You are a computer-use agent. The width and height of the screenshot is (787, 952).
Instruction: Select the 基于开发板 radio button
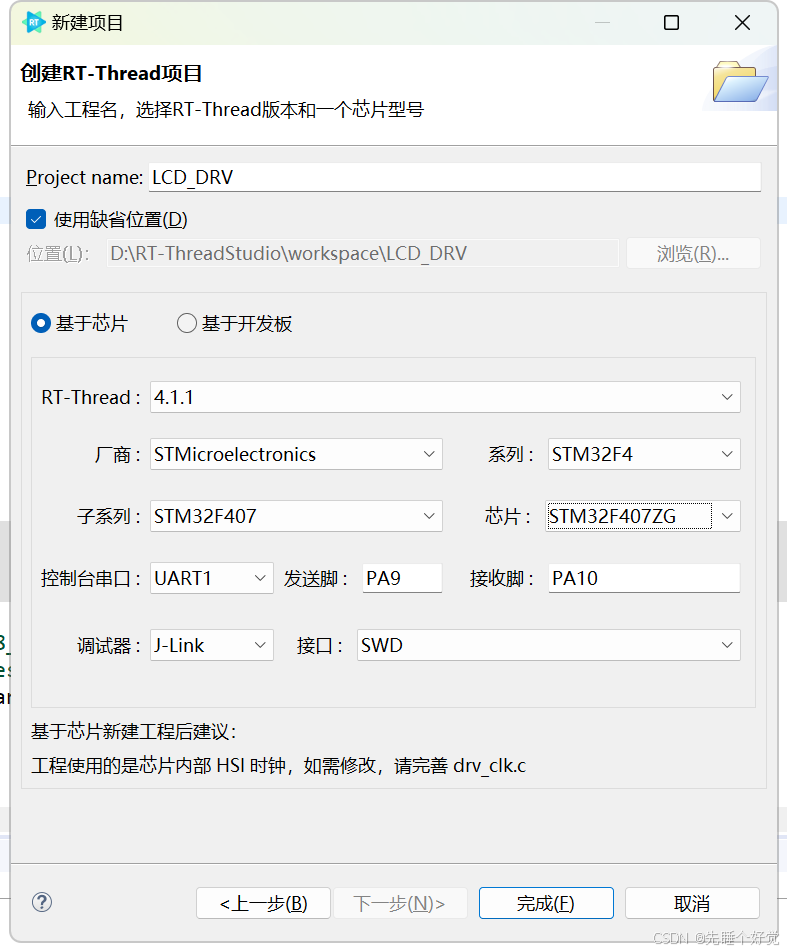[x=186, y=323]
